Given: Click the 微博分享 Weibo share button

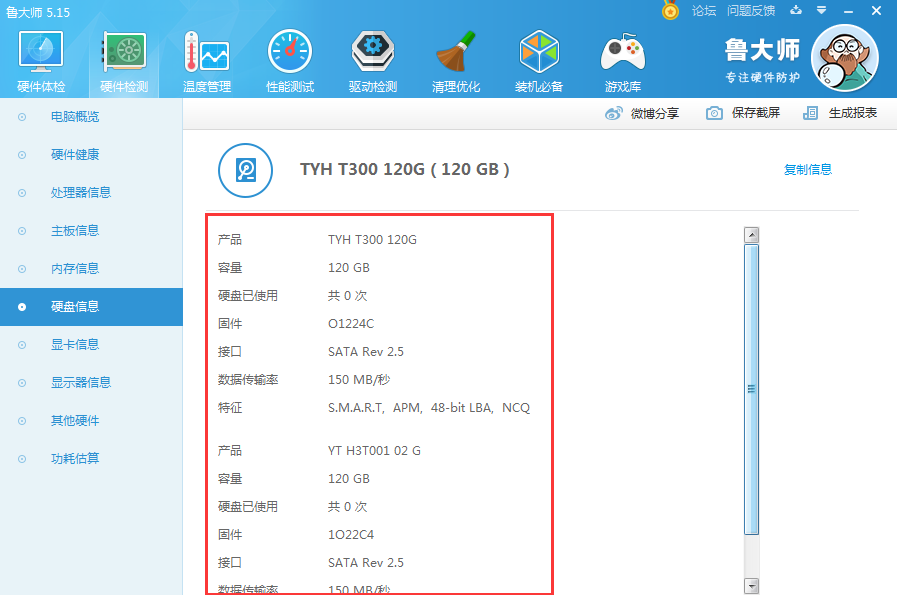Looking at the screenshot, I should 642,113.
